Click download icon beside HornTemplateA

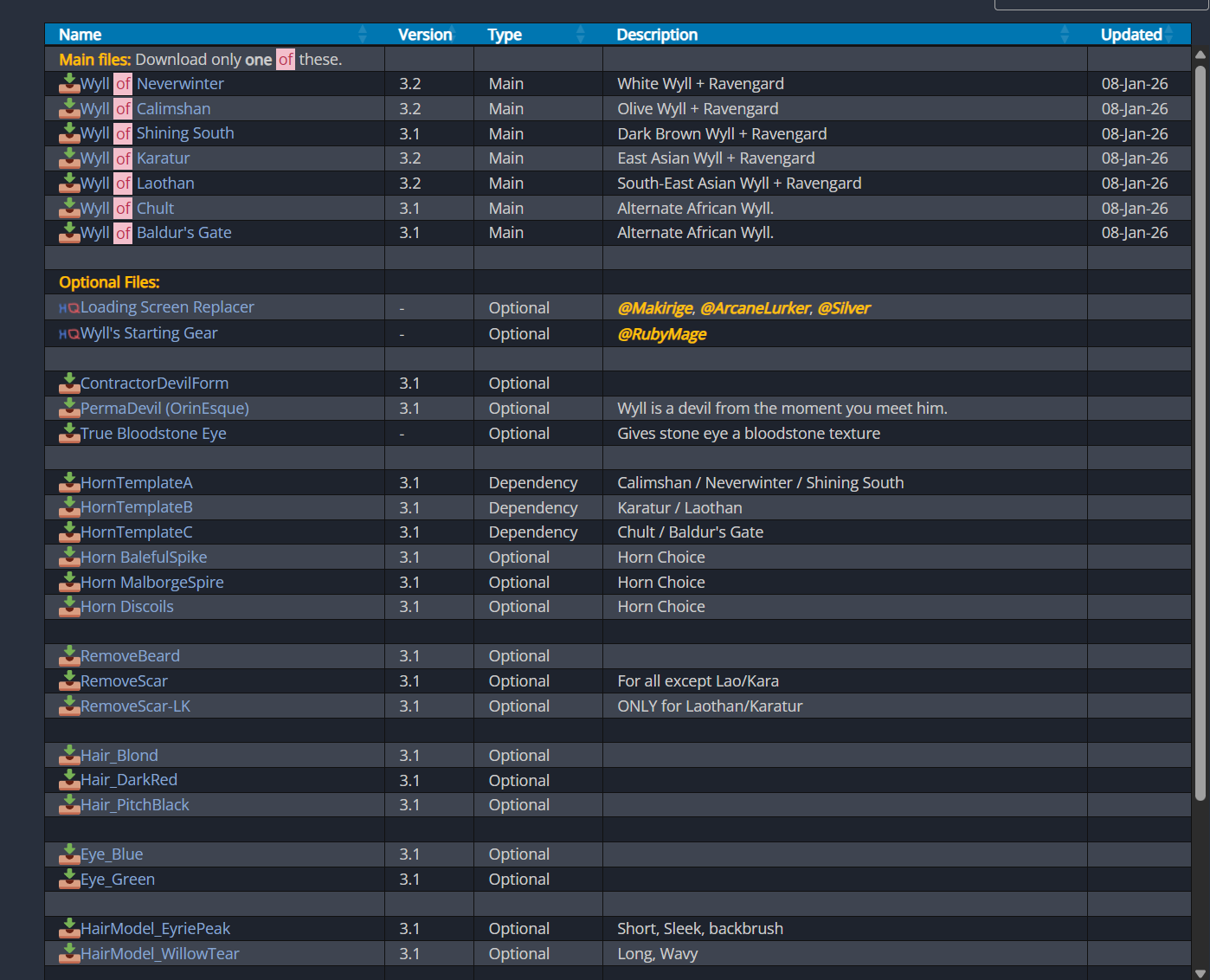69,483
